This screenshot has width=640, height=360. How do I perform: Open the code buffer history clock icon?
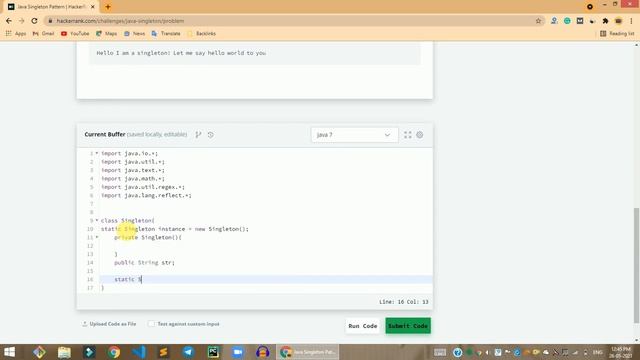(211, 135)
